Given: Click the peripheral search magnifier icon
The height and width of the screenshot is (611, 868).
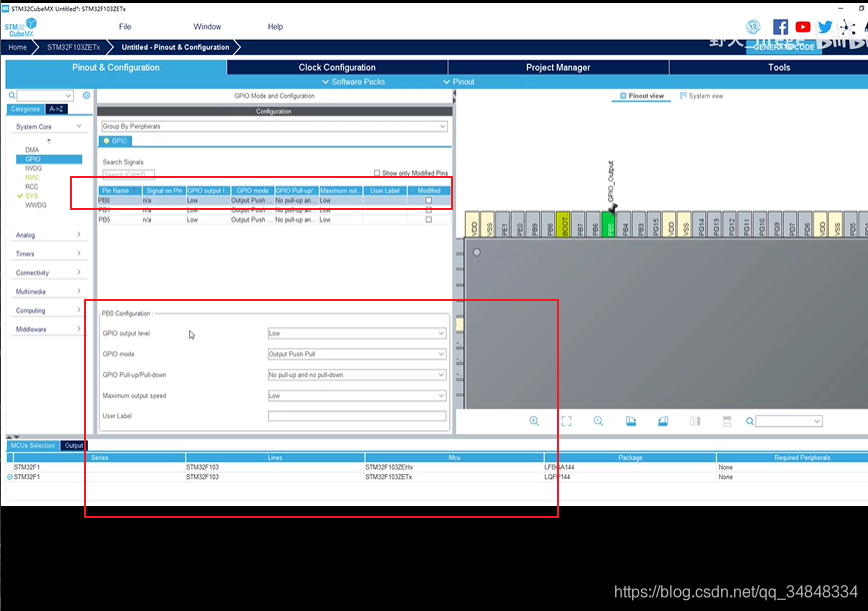Looking at the screenshot, I should pos(12,95).
